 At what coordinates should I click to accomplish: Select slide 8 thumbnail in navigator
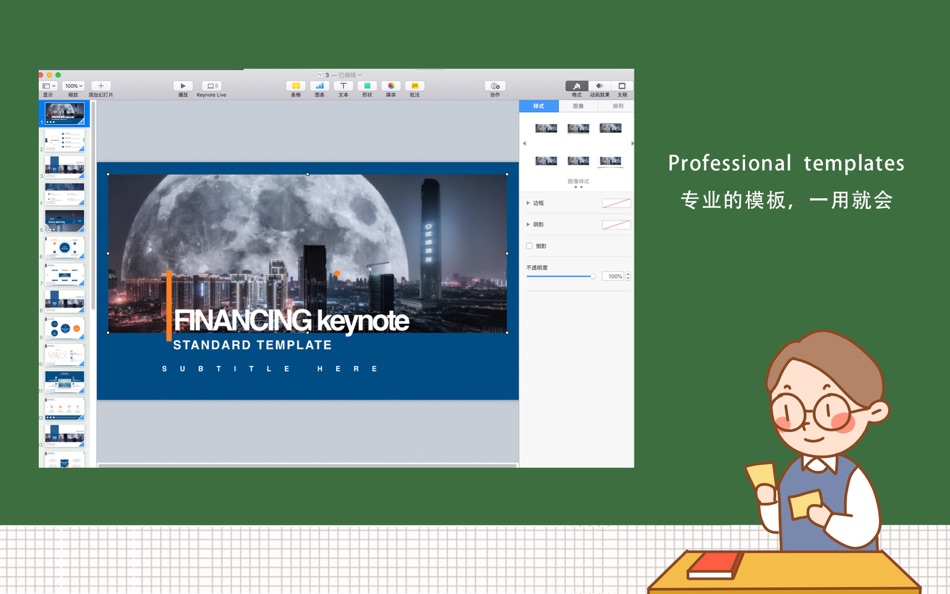point(64,301)
